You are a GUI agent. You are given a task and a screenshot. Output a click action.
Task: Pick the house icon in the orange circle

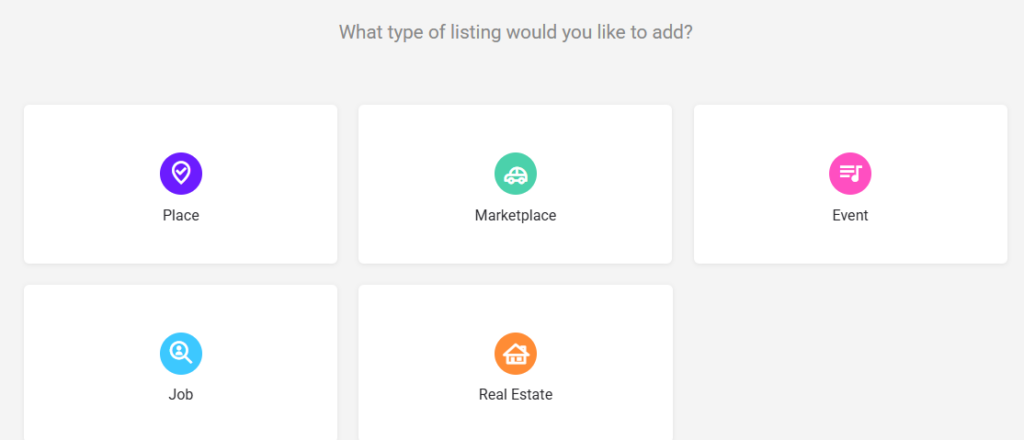[x=515, y=353]
